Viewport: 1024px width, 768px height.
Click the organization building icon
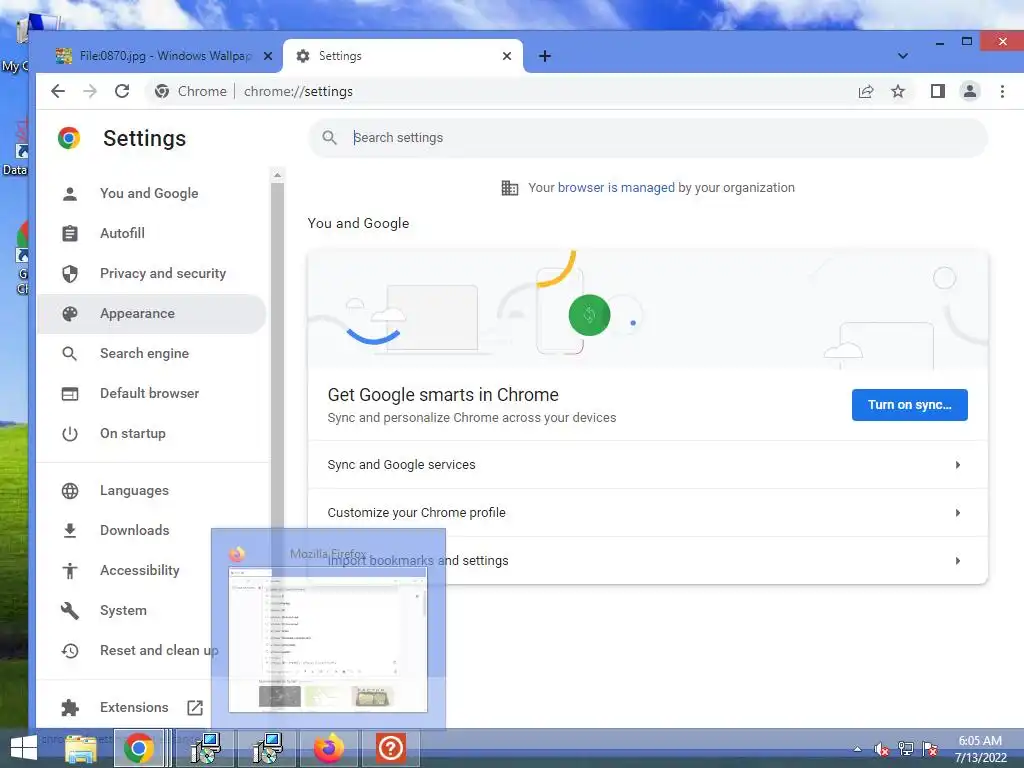[x=510, y=188]
